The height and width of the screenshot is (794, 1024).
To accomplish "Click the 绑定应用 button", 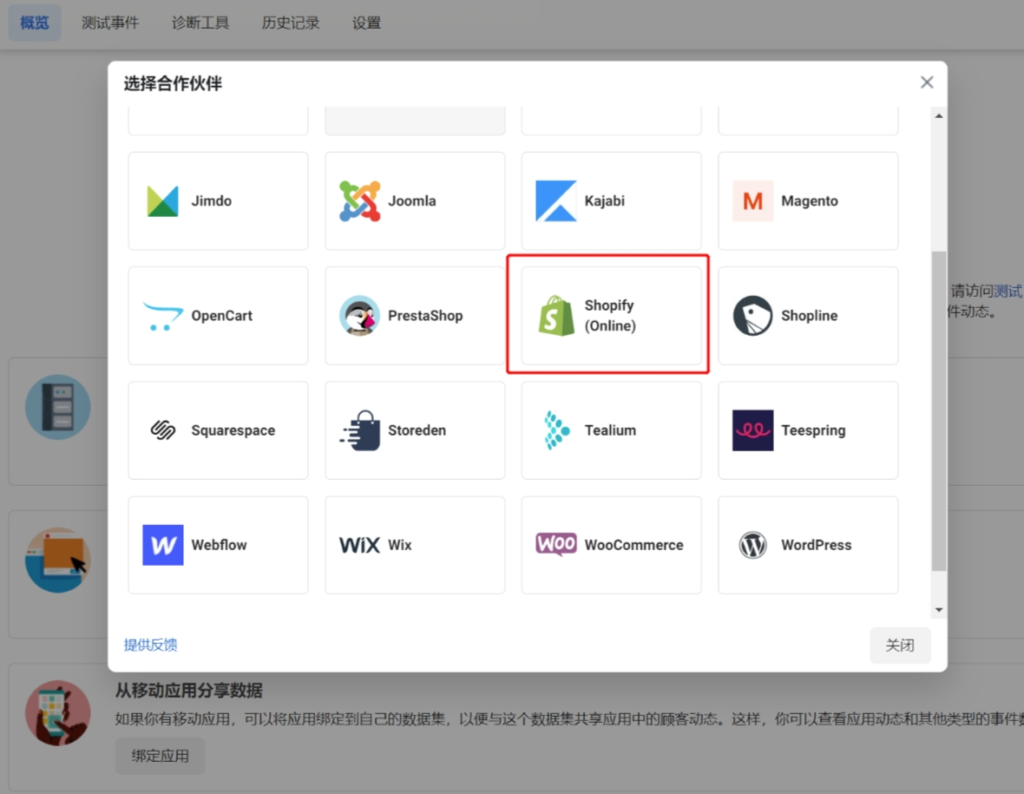I will [160, 755].
